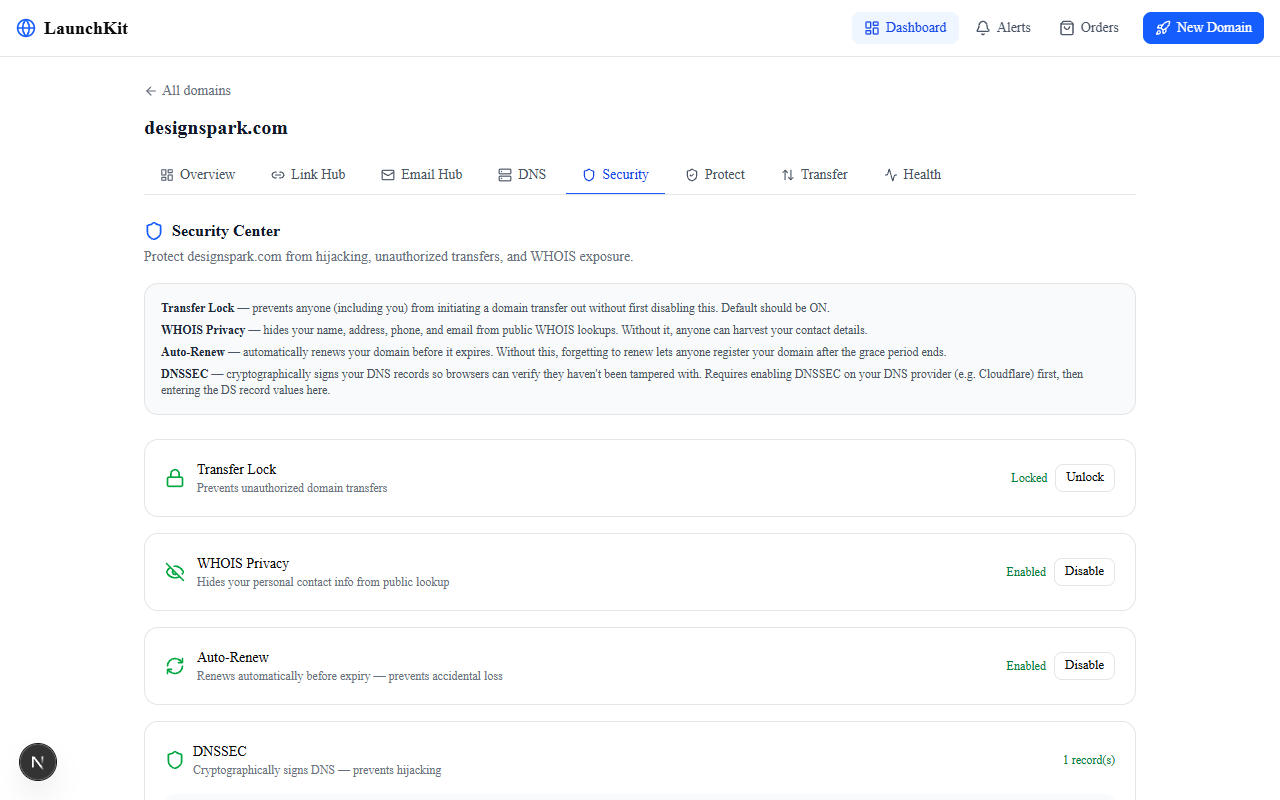The width and height of the screenshot is (1280, 800).
Task: Click the bold Transfer Lock info line
Action: 495,308
